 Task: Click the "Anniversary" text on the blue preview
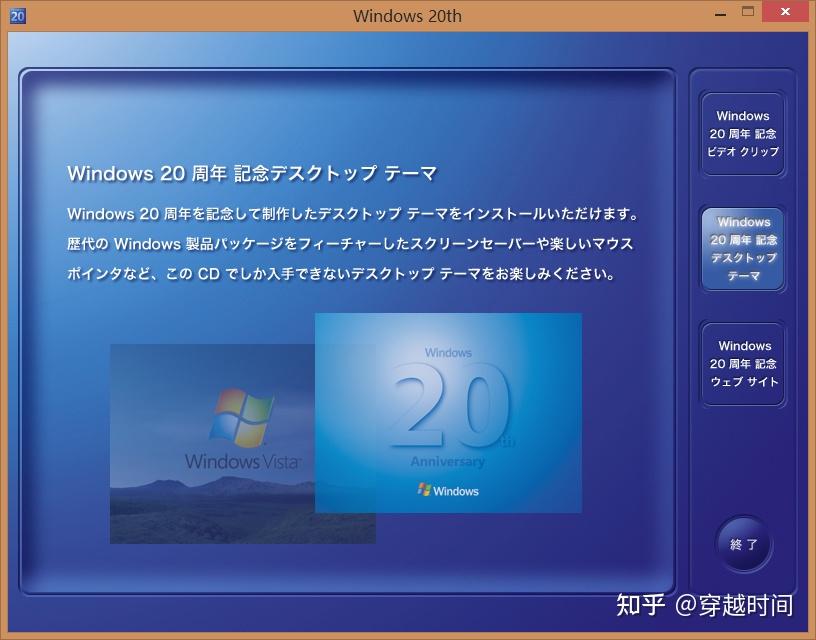coord(447,461)
